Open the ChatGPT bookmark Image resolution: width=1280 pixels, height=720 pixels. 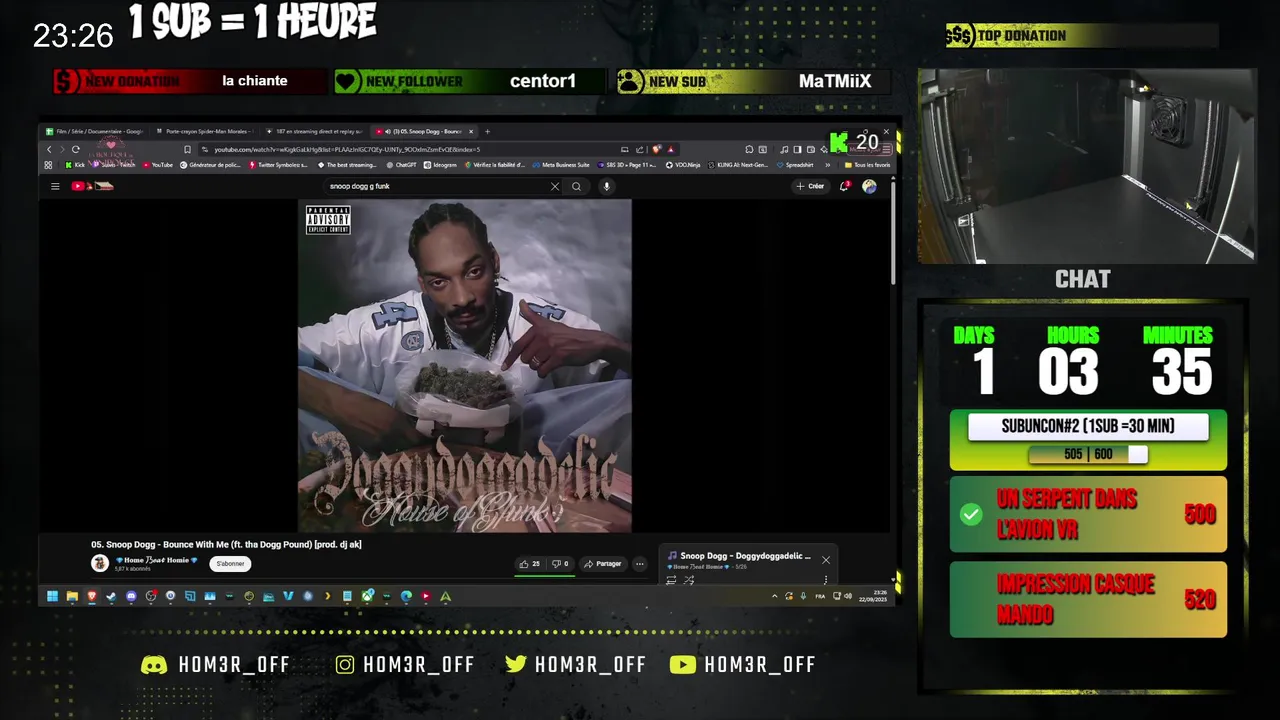[x=402, y=165]
